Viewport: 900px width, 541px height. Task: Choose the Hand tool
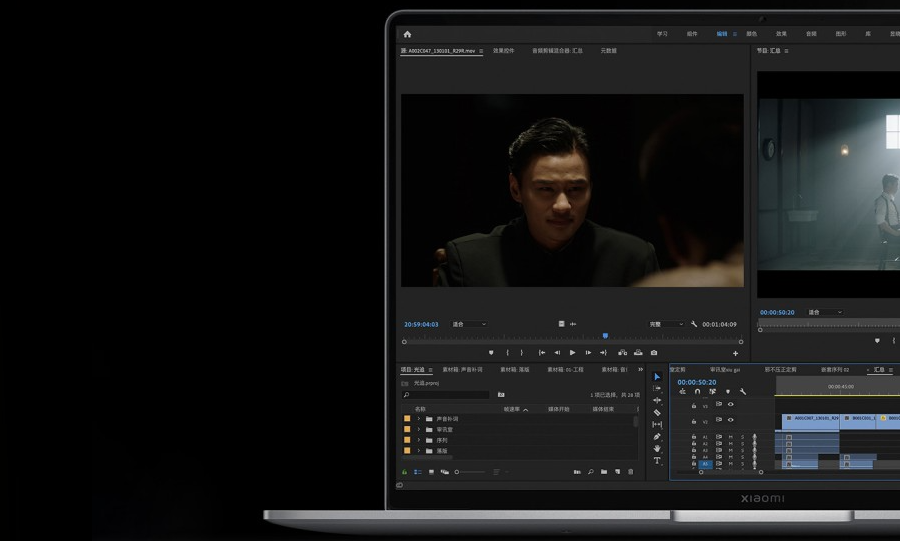657,449
